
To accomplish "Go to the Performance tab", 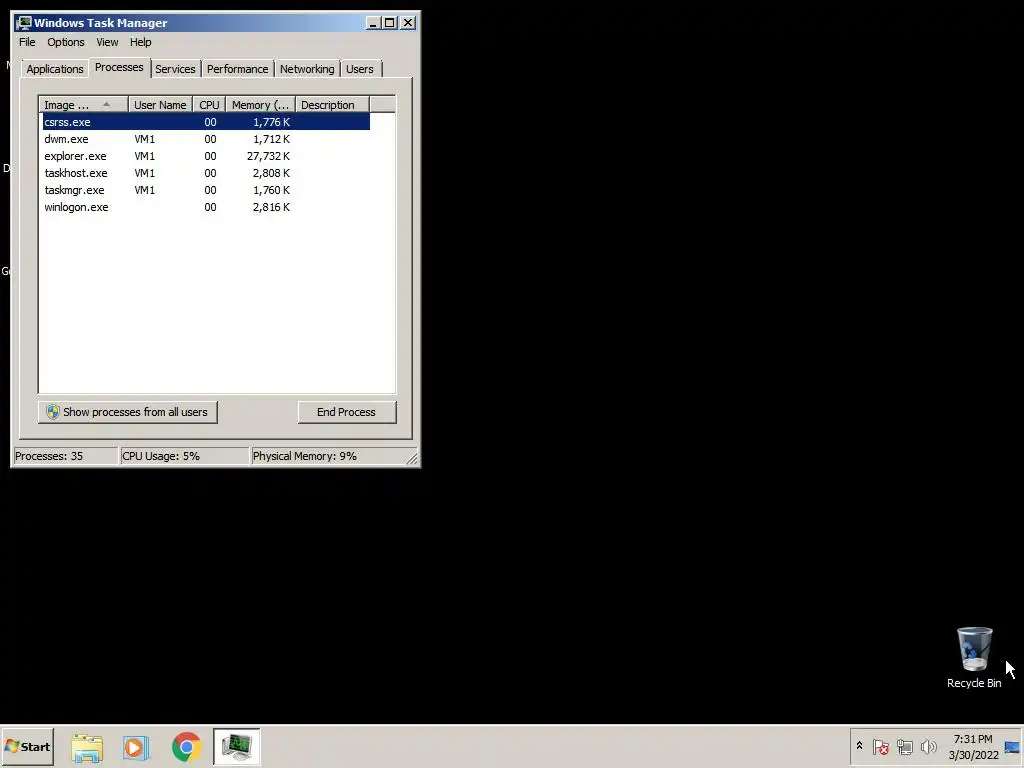I will tap(238, 69).
